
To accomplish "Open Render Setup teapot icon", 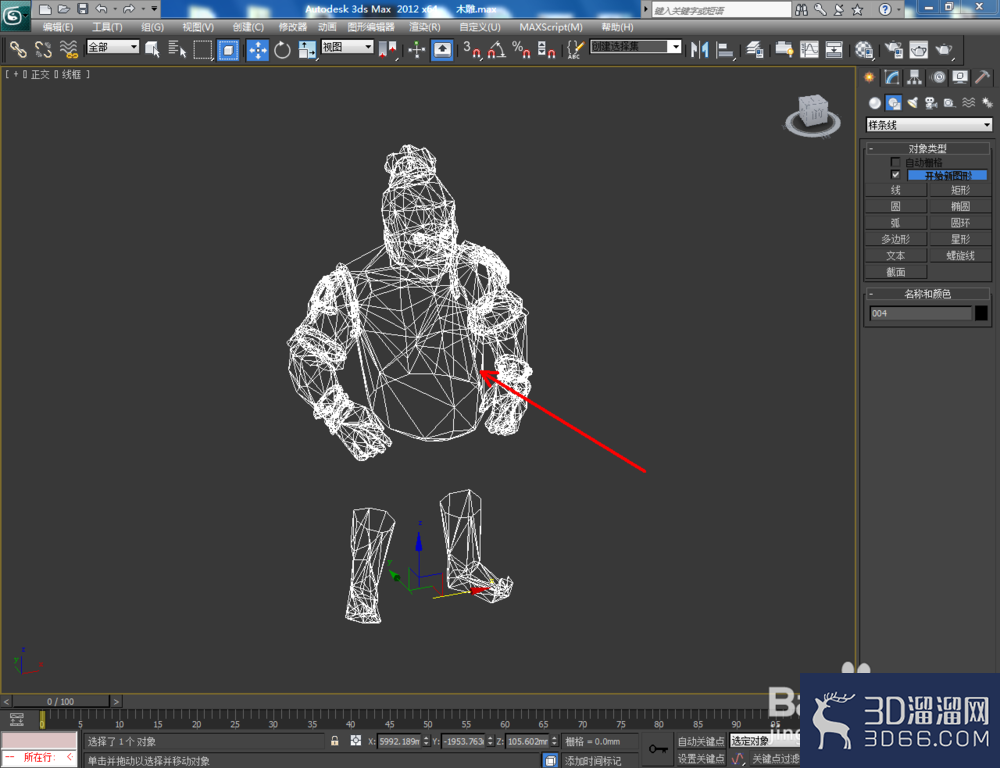I will [893, 49].
